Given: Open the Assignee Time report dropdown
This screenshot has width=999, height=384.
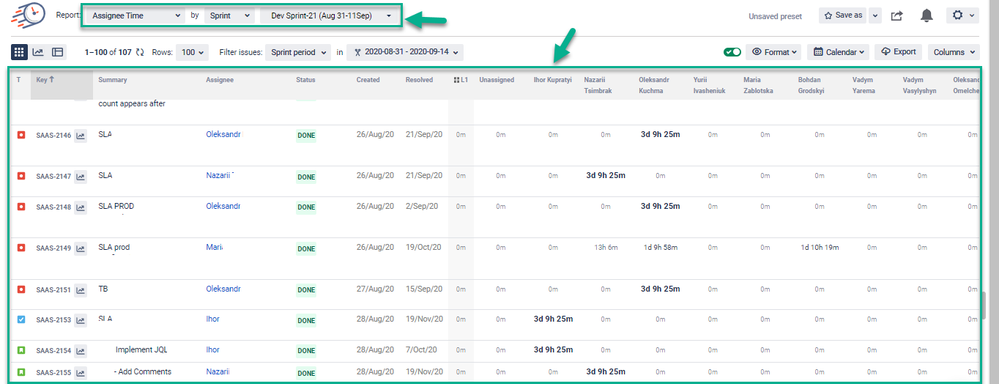Looking at the screenshot, I should click(136, 15).
